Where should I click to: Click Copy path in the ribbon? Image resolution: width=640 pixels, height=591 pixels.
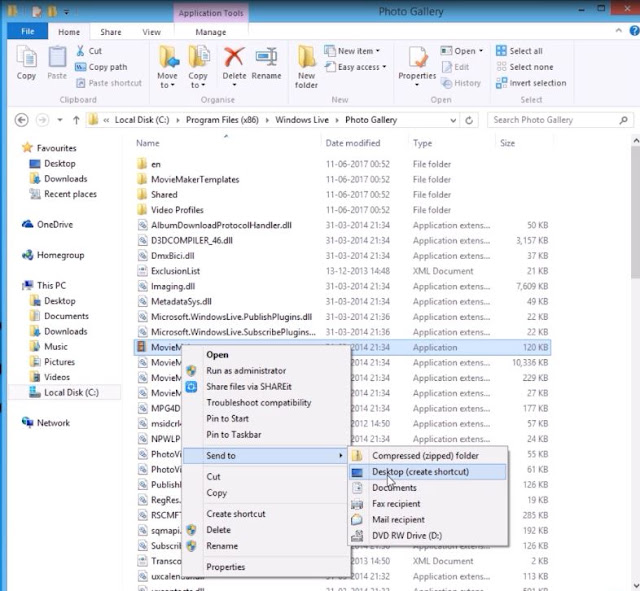coord(101,67)
